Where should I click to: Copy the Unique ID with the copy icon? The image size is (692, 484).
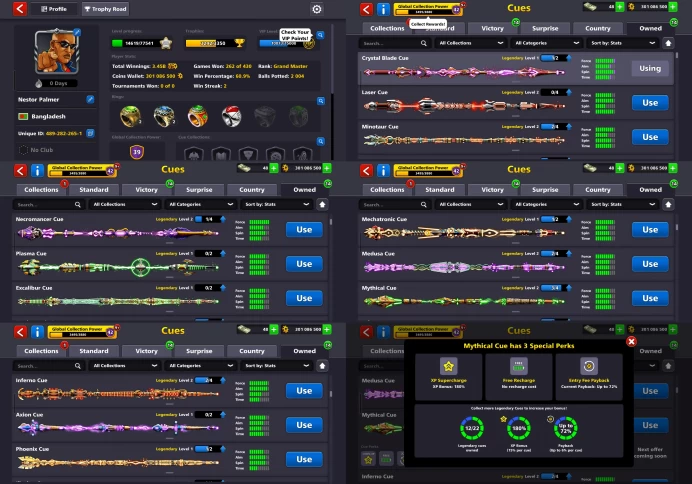tap(90, 133)
